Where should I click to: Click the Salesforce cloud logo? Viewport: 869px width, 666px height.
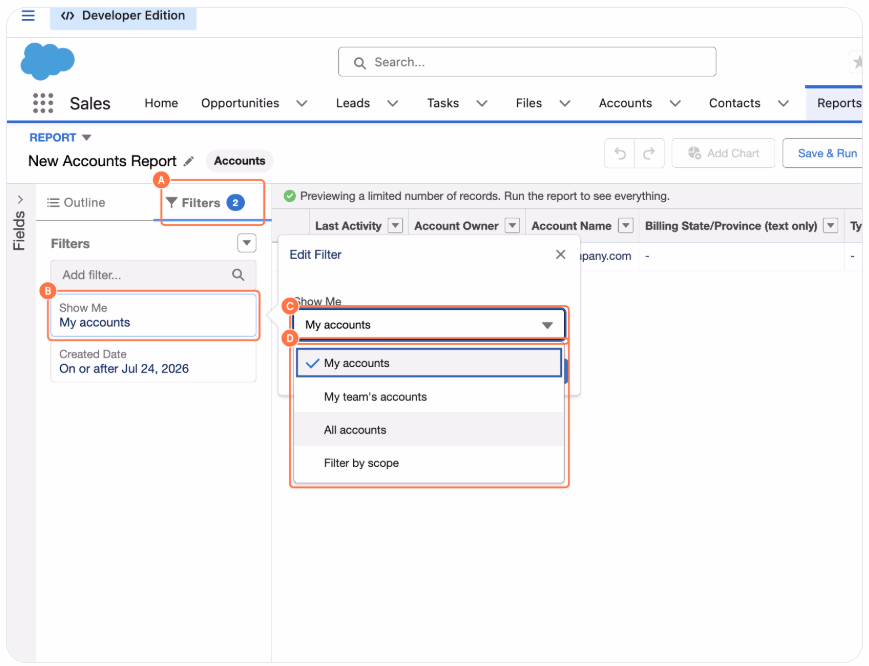(48, 61)
